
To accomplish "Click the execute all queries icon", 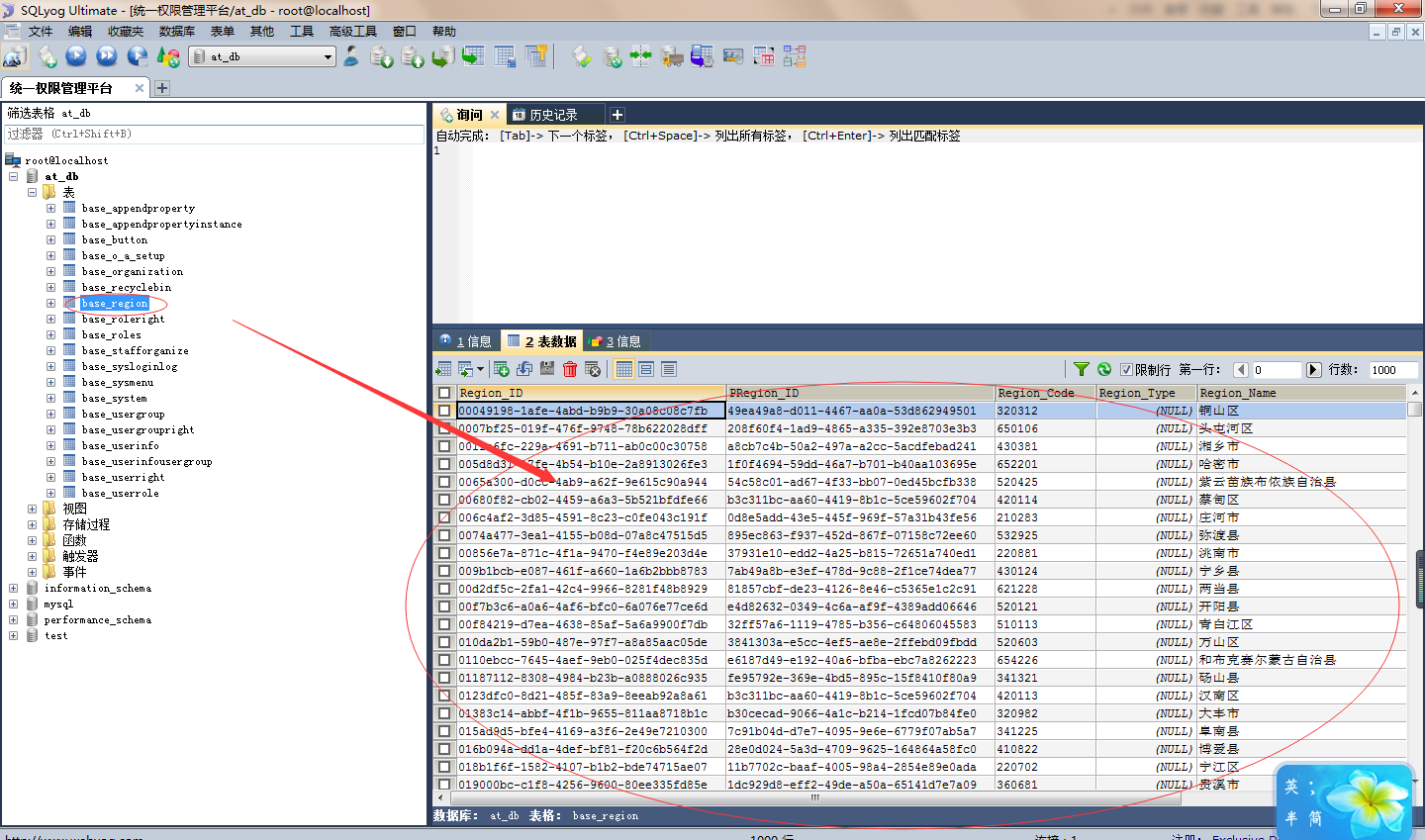I will [x=107, y=56].
